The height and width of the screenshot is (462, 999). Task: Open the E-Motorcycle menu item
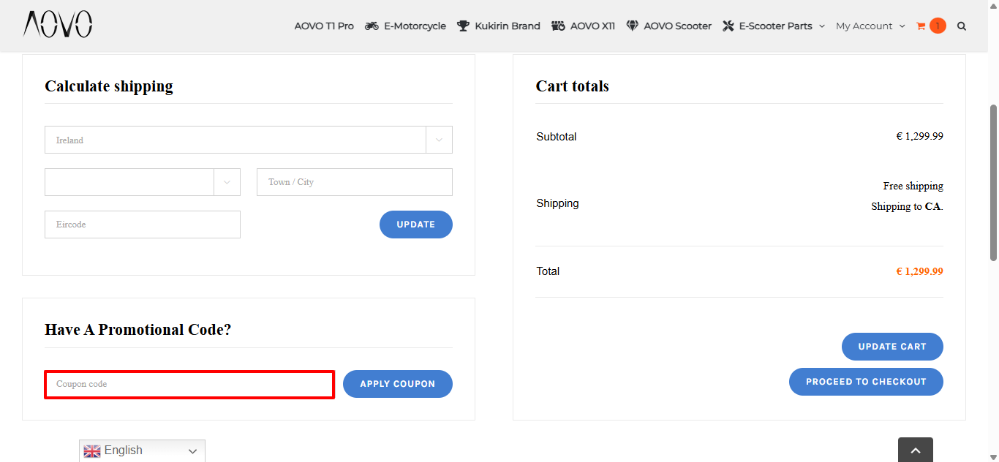point(415,26)
